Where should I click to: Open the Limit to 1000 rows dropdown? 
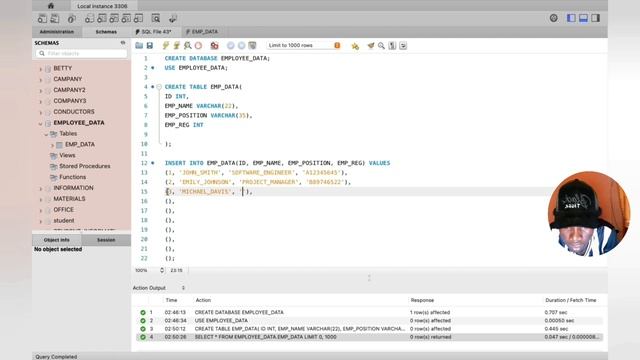304,45
